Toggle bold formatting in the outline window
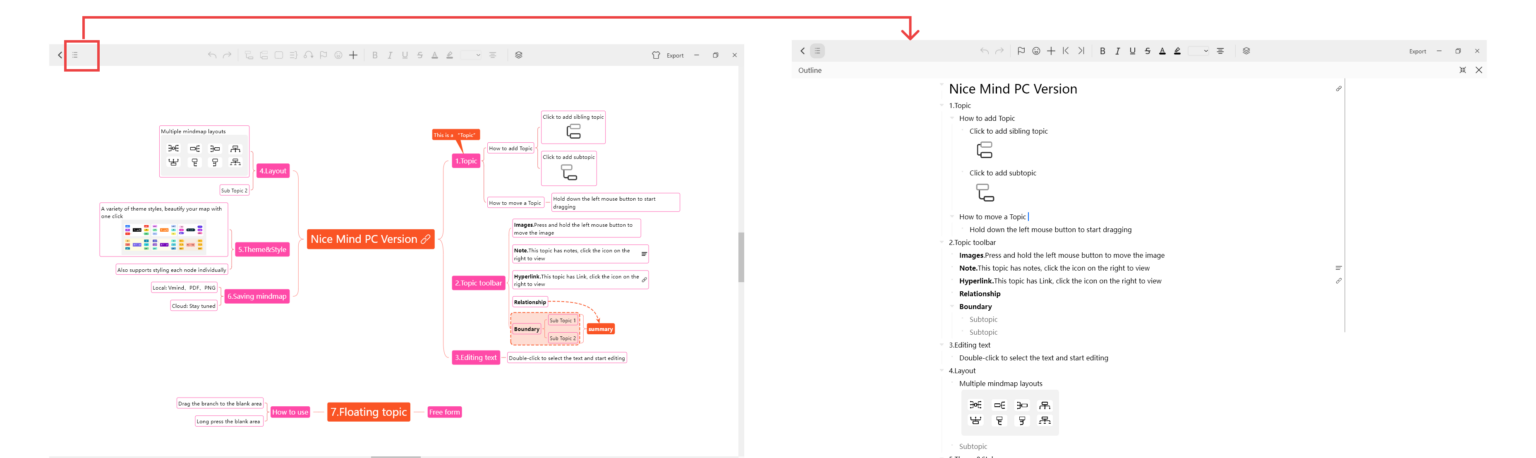 click(x=1102, y=51)
